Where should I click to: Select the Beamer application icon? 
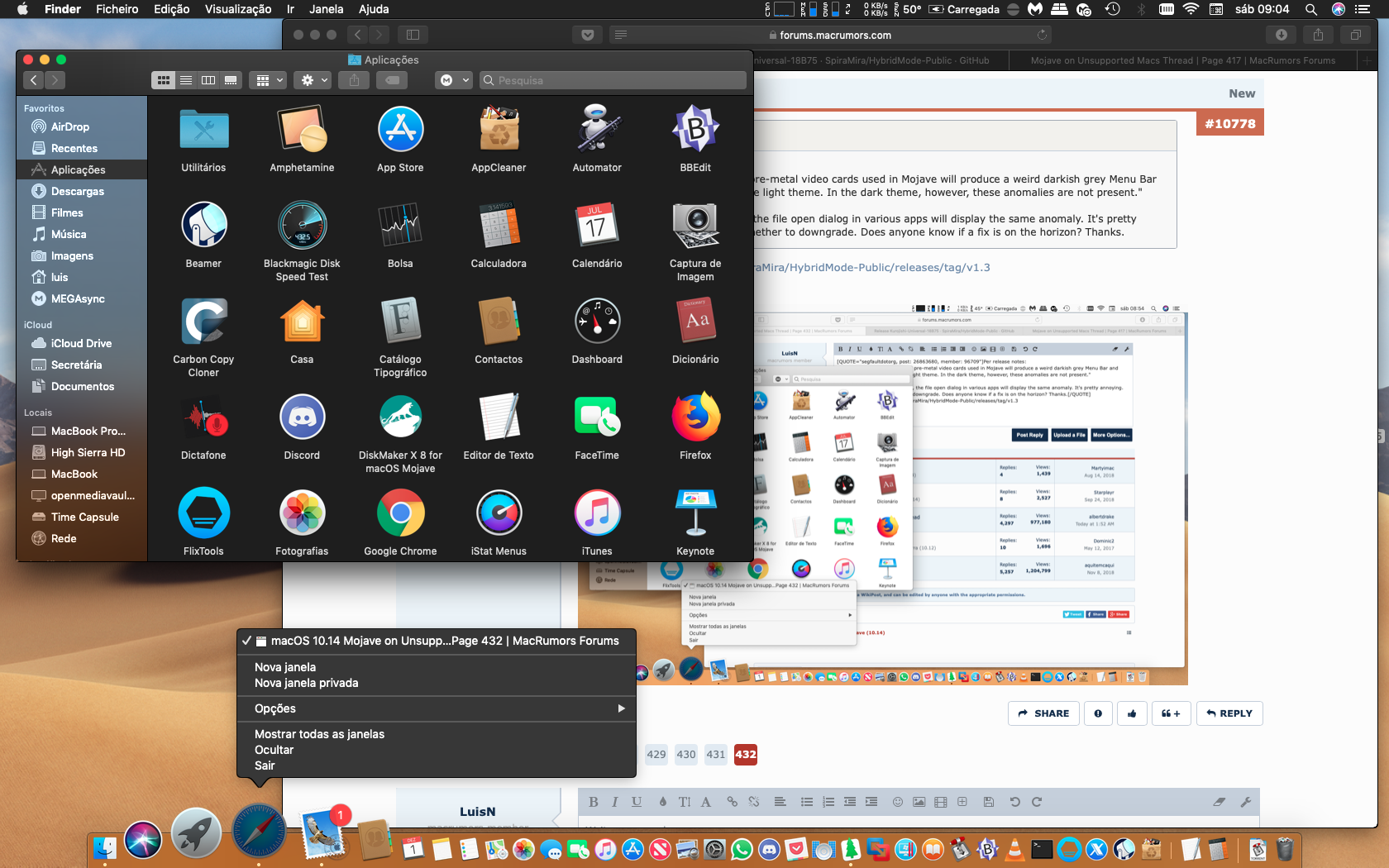(203, 225)
